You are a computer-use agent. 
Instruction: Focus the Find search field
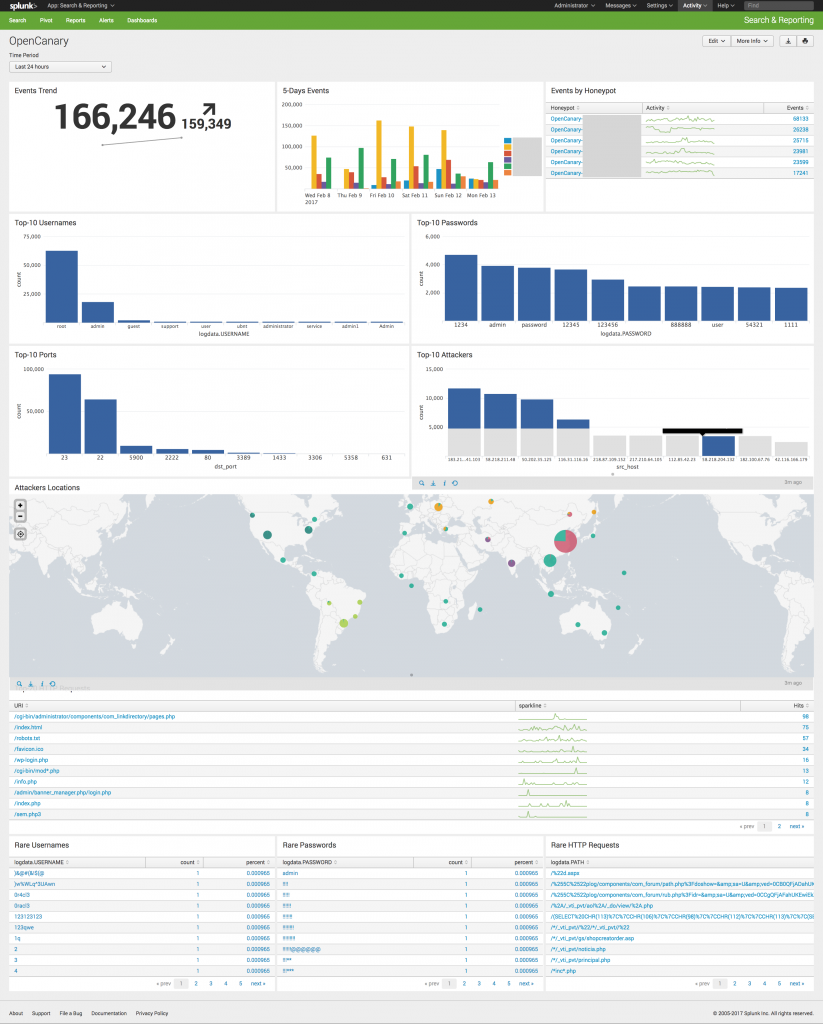(x=779, y=6)
